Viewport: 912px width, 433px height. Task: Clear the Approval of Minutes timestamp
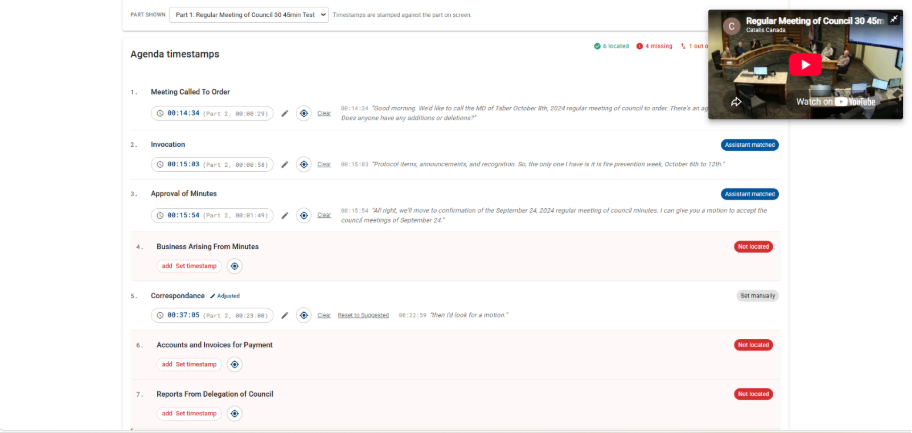[x=324, y=215]
